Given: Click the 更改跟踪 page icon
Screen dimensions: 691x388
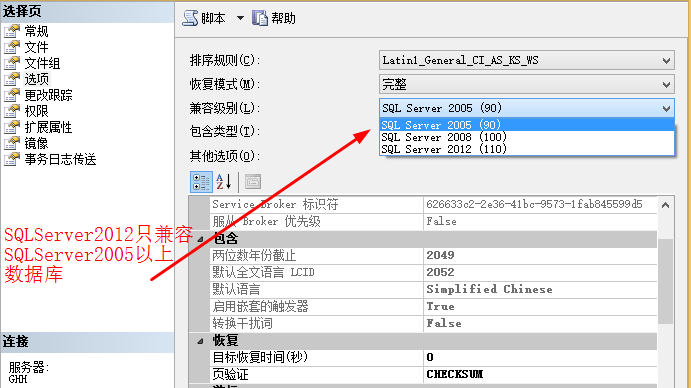Looking at the screenshot, I should (x=12, y=95).
